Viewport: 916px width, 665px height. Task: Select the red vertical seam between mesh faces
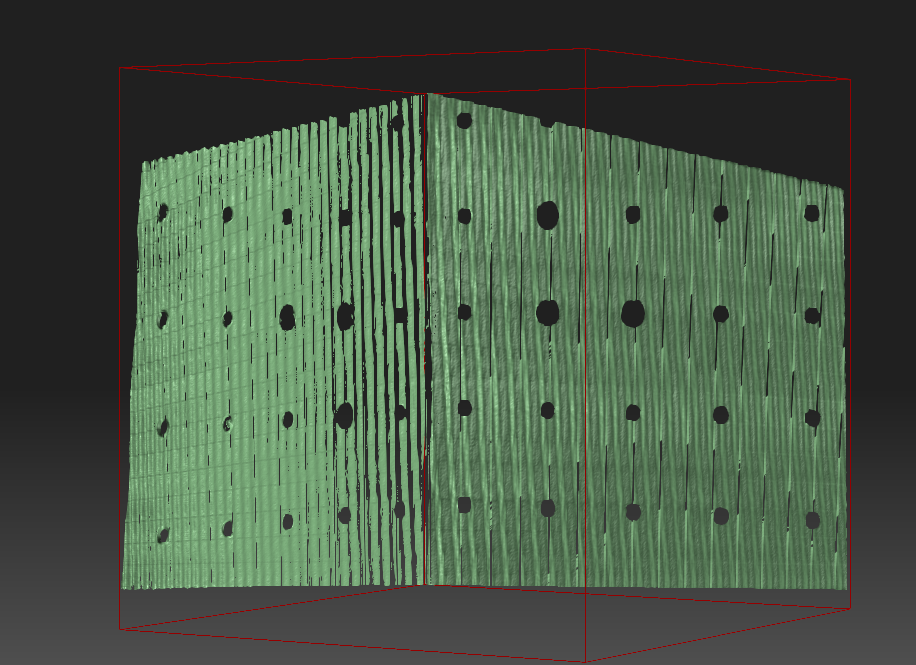[x=427, y=350]
